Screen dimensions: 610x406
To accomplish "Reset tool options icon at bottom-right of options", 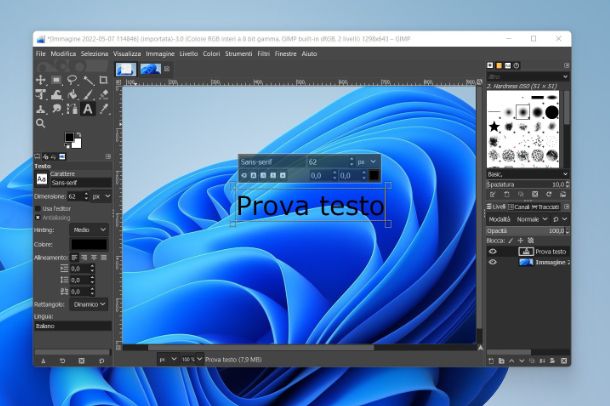I will pos(102,361).
